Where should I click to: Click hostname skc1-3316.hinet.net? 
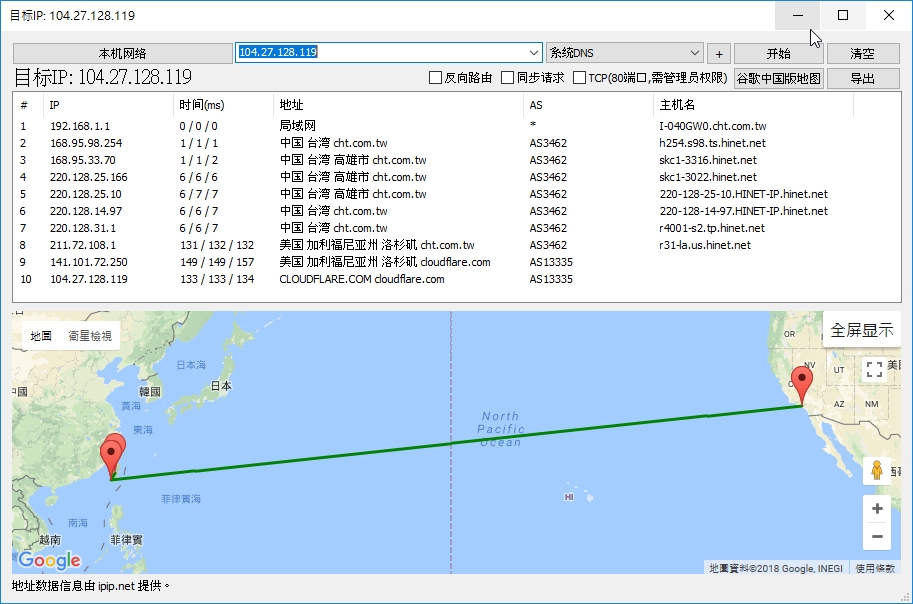(x=708, y=160)
